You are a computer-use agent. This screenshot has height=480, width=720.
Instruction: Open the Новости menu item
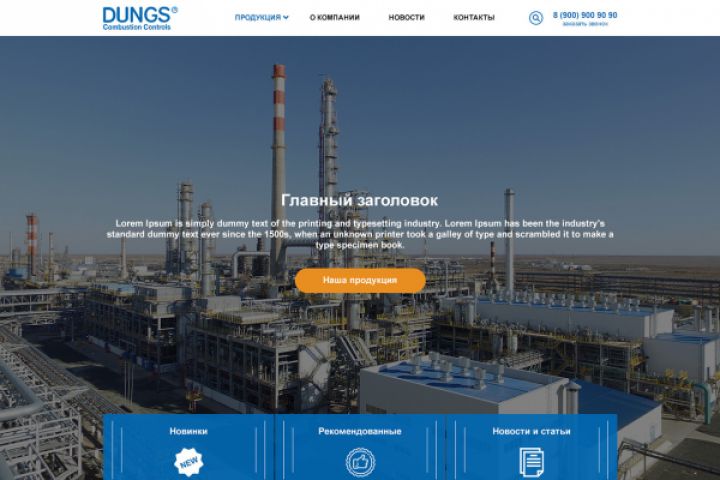click(x=406, y=17)
